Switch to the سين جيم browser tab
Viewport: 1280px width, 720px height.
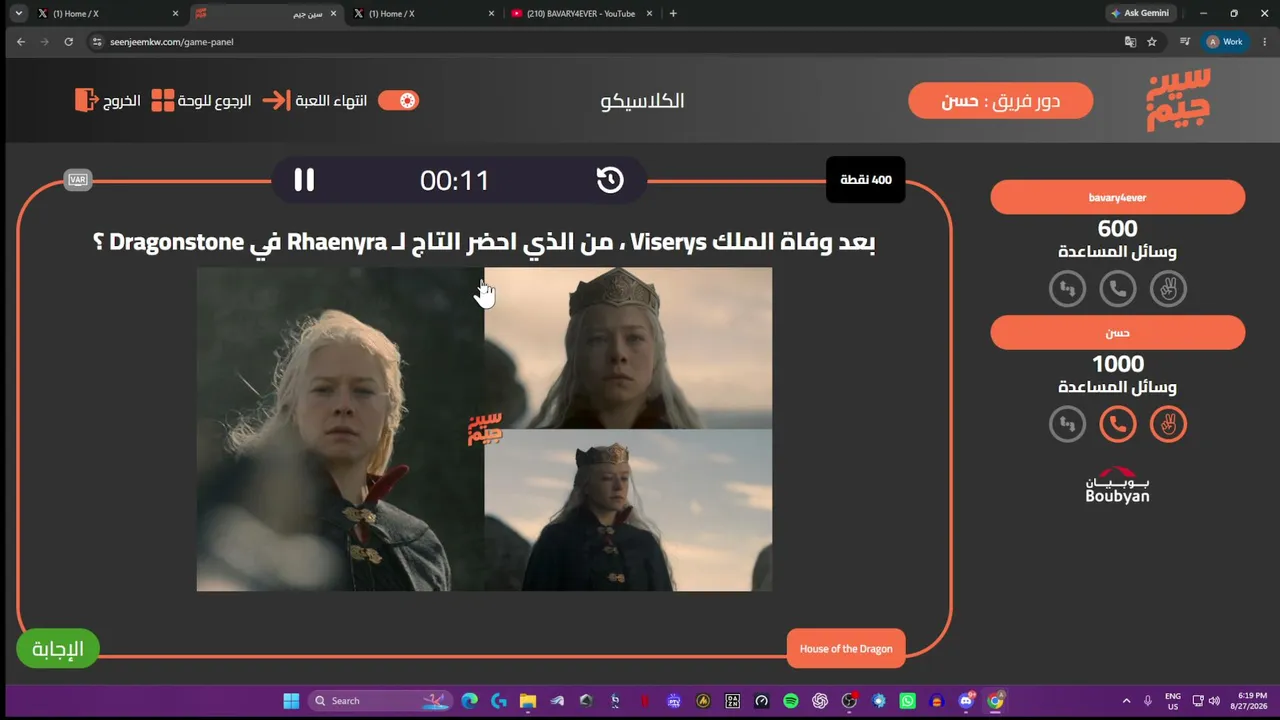[265, 14]
